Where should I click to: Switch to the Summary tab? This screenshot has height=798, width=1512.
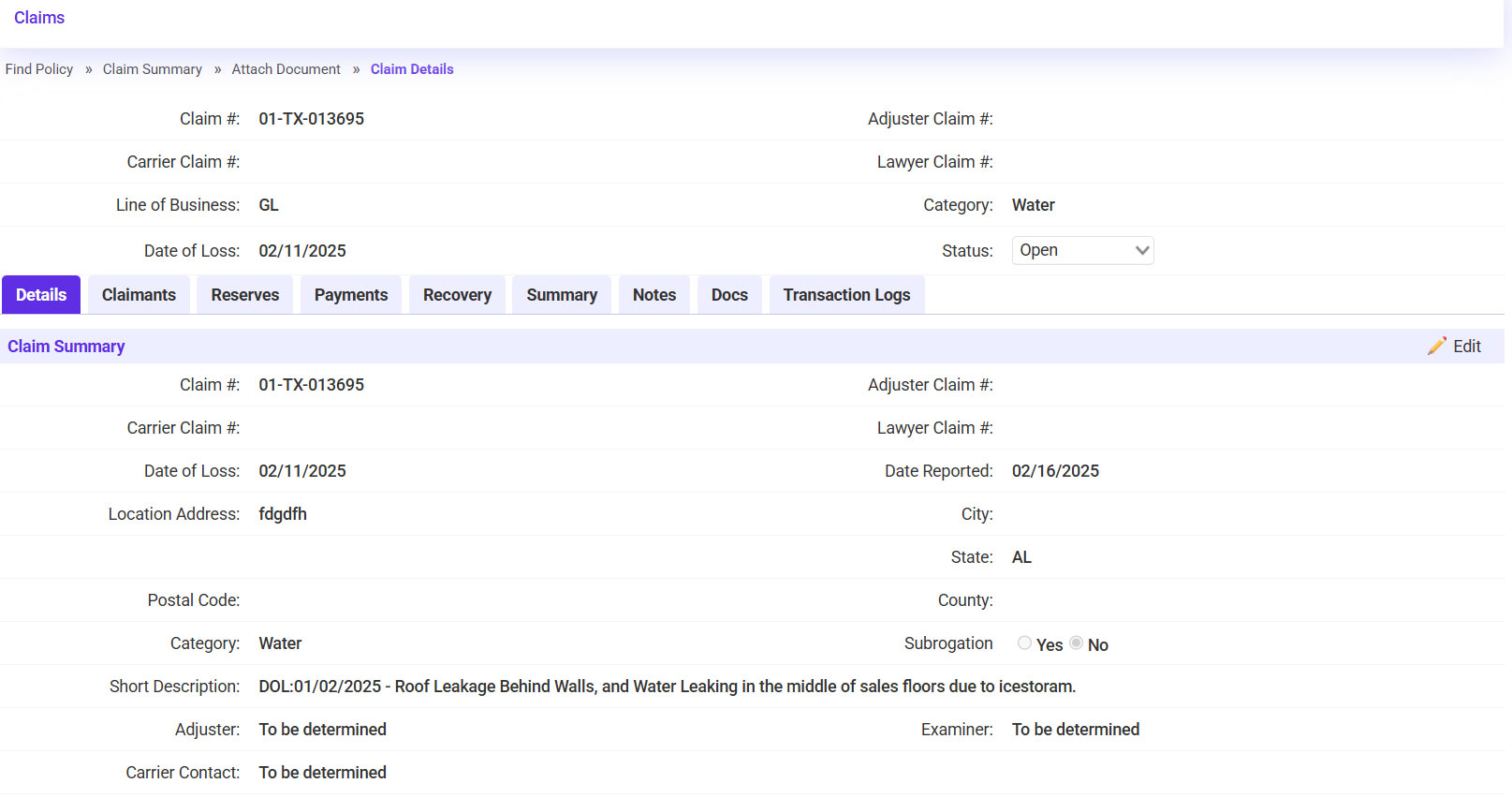click(561, 295)
